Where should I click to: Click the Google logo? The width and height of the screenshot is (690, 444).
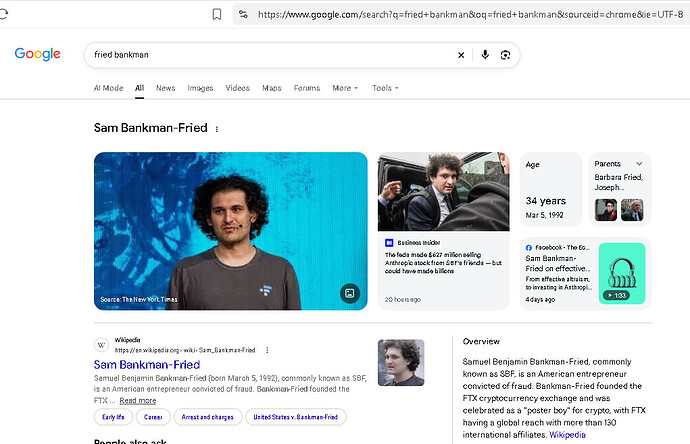[x=37, y=54]
